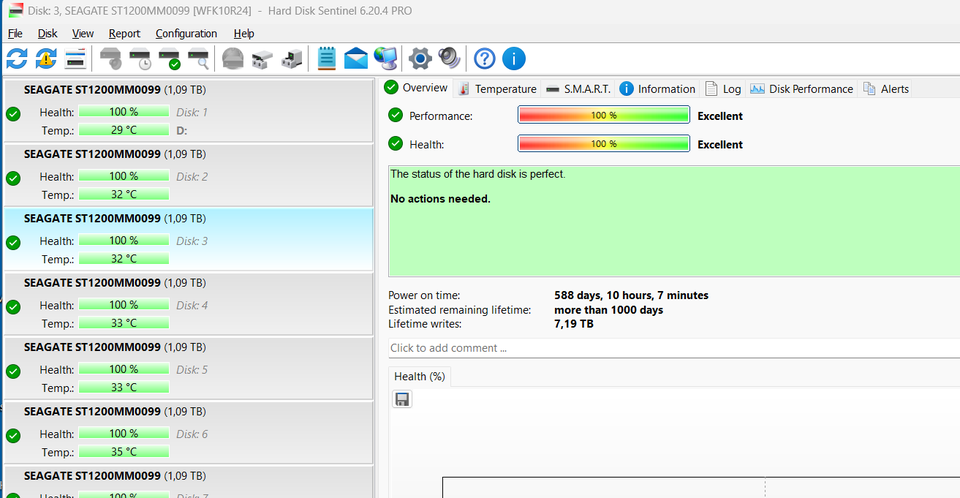
Task: Select the Overview tab
Action: point(416,88)
